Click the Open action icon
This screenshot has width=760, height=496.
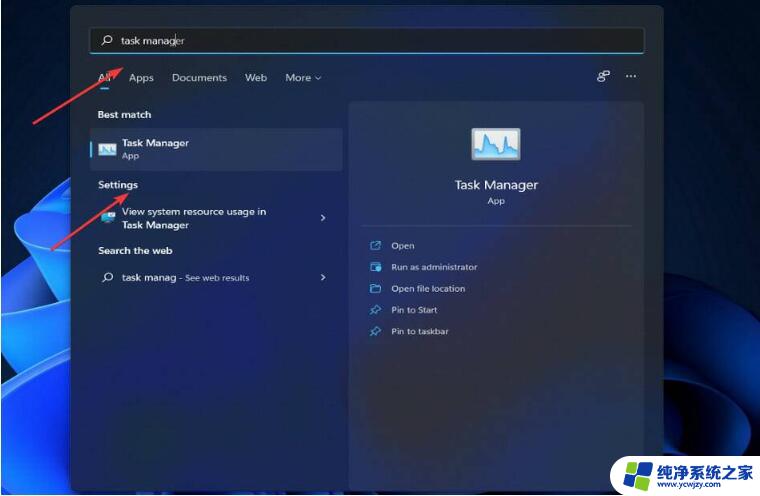click(376, 245)
